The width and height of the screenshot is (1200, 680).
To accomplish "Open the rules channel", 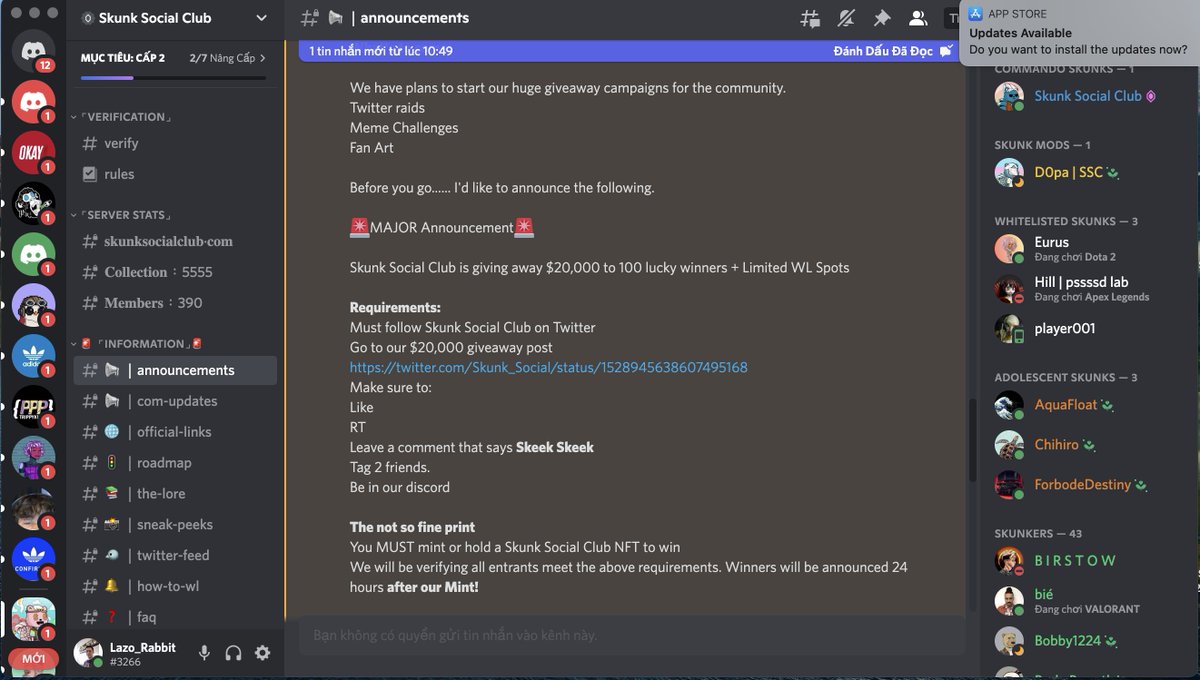I will coord(175,174).
